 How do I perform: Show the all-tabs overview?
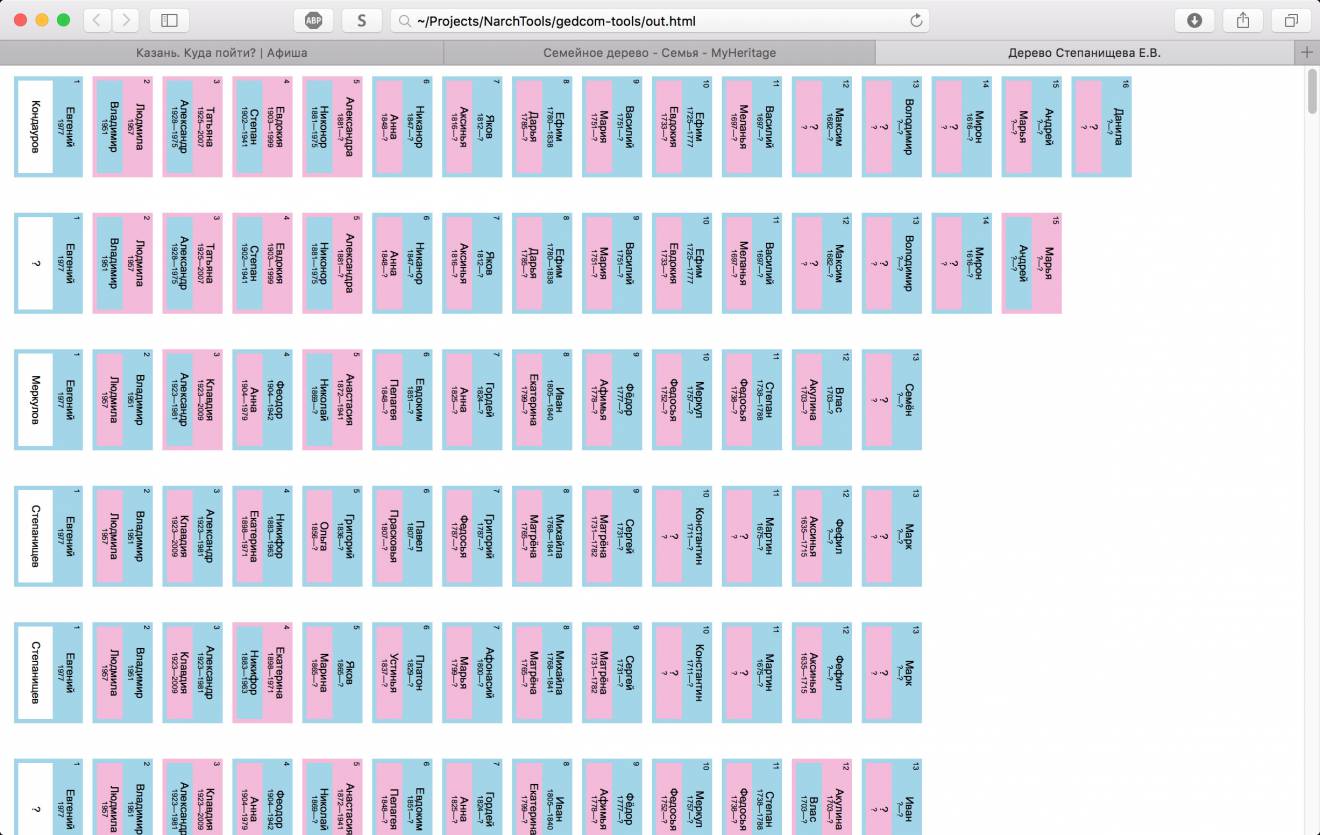point(1291,20)
